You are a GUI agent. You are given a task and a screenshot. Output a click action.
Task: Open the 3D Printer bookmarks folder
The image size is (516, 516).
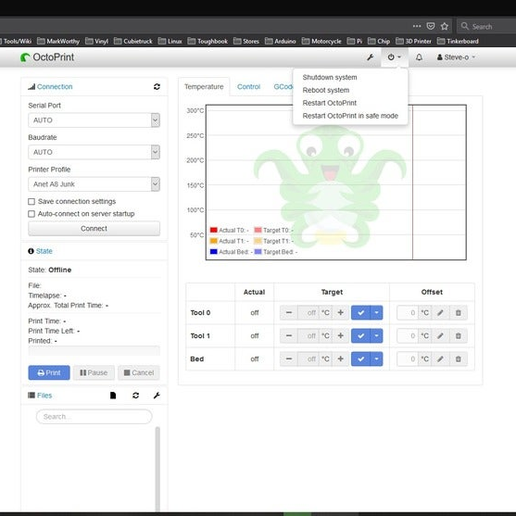[413, 41]
